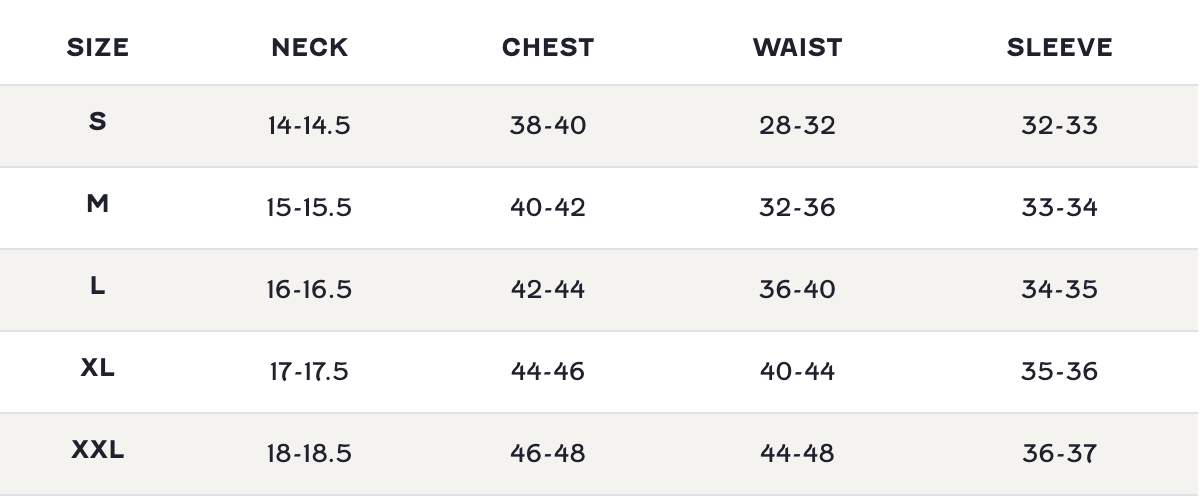The width and height of the screenshot is (1200, 496).
Task: Click the SIZE column header
Action: [98, 47]
